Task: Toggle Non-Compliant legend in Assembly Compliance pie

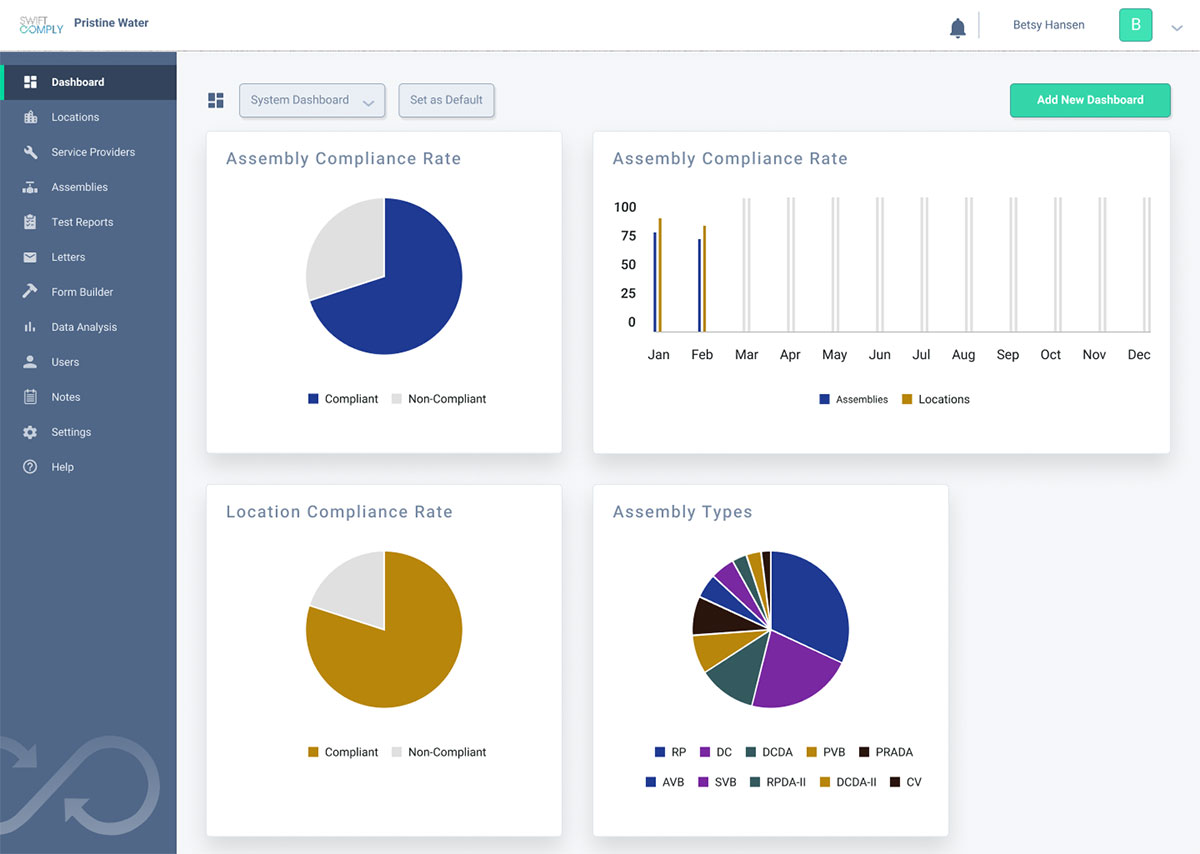Action: click(437, 399)
